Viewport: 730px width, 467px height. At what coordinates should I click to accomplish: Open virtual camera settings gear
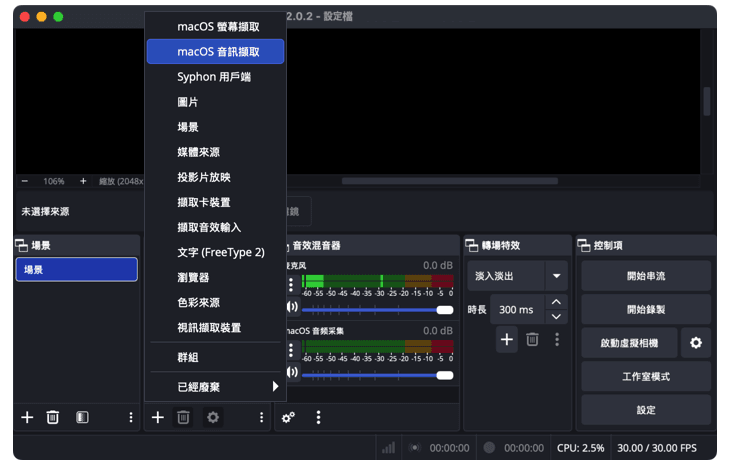click(695, 343)
